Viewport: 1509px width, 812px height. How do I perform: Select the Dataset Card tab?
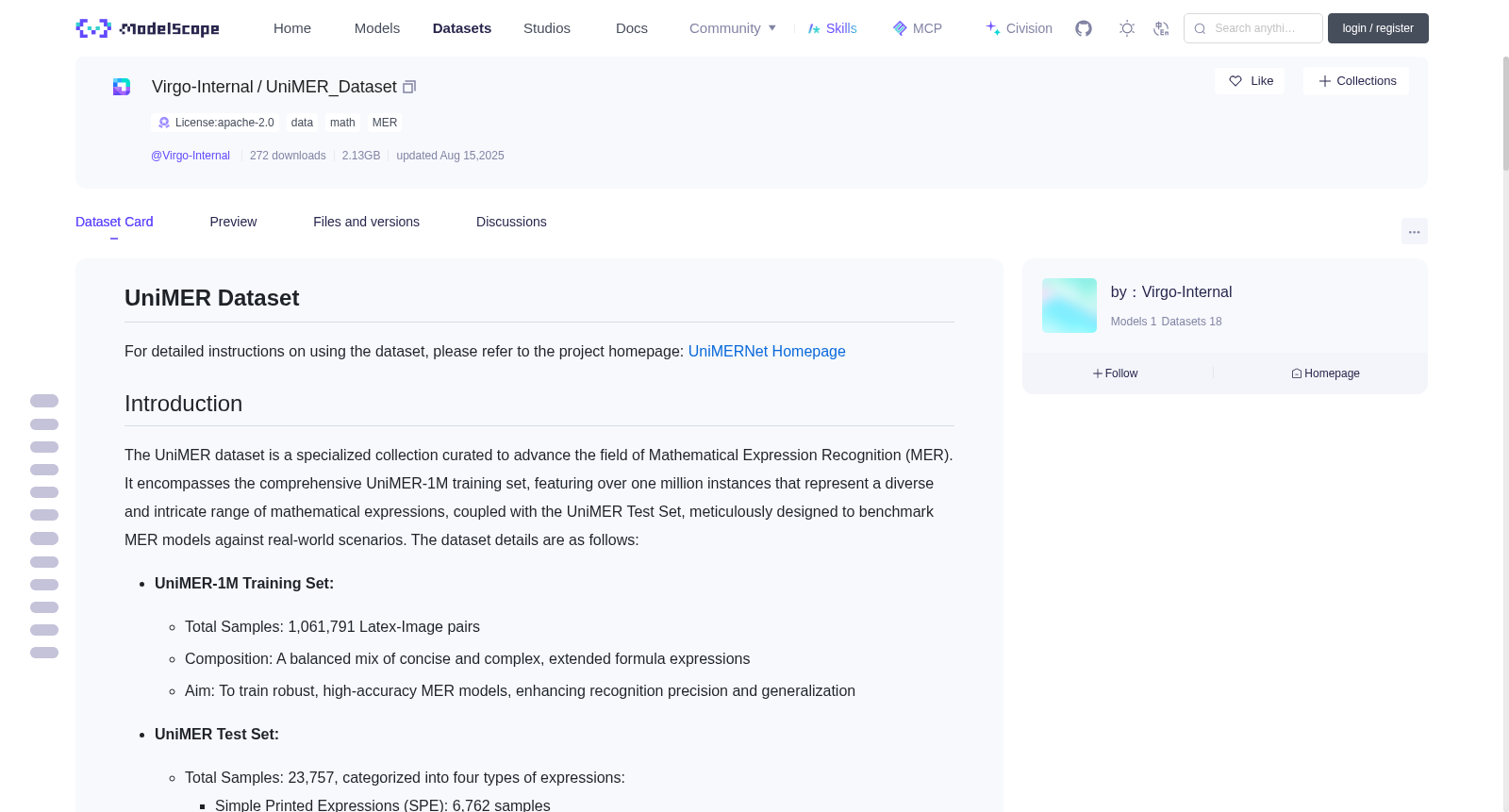114,222
